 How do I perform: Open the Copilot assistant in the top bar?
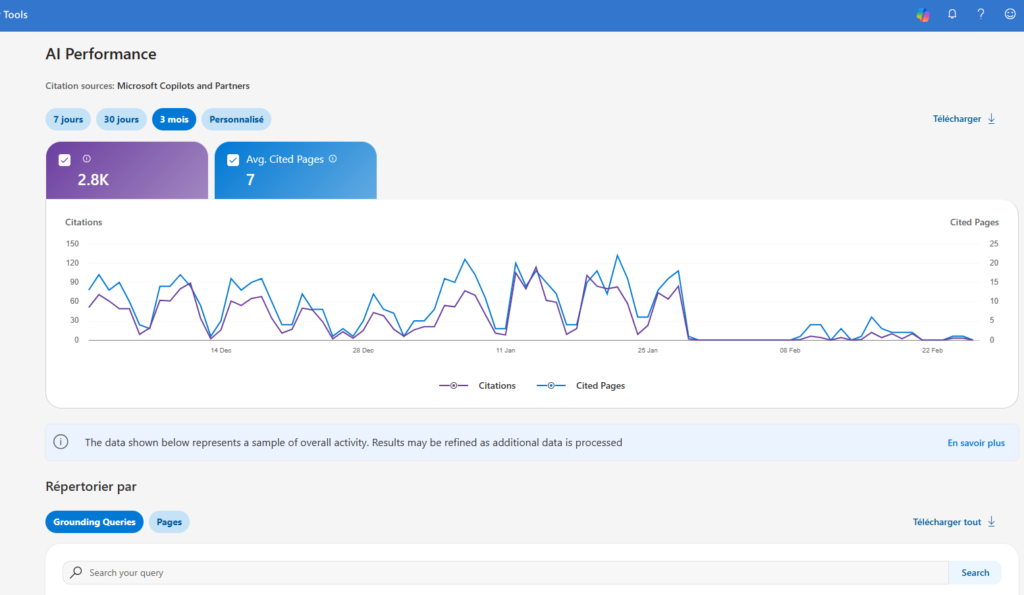coord(922,14)
